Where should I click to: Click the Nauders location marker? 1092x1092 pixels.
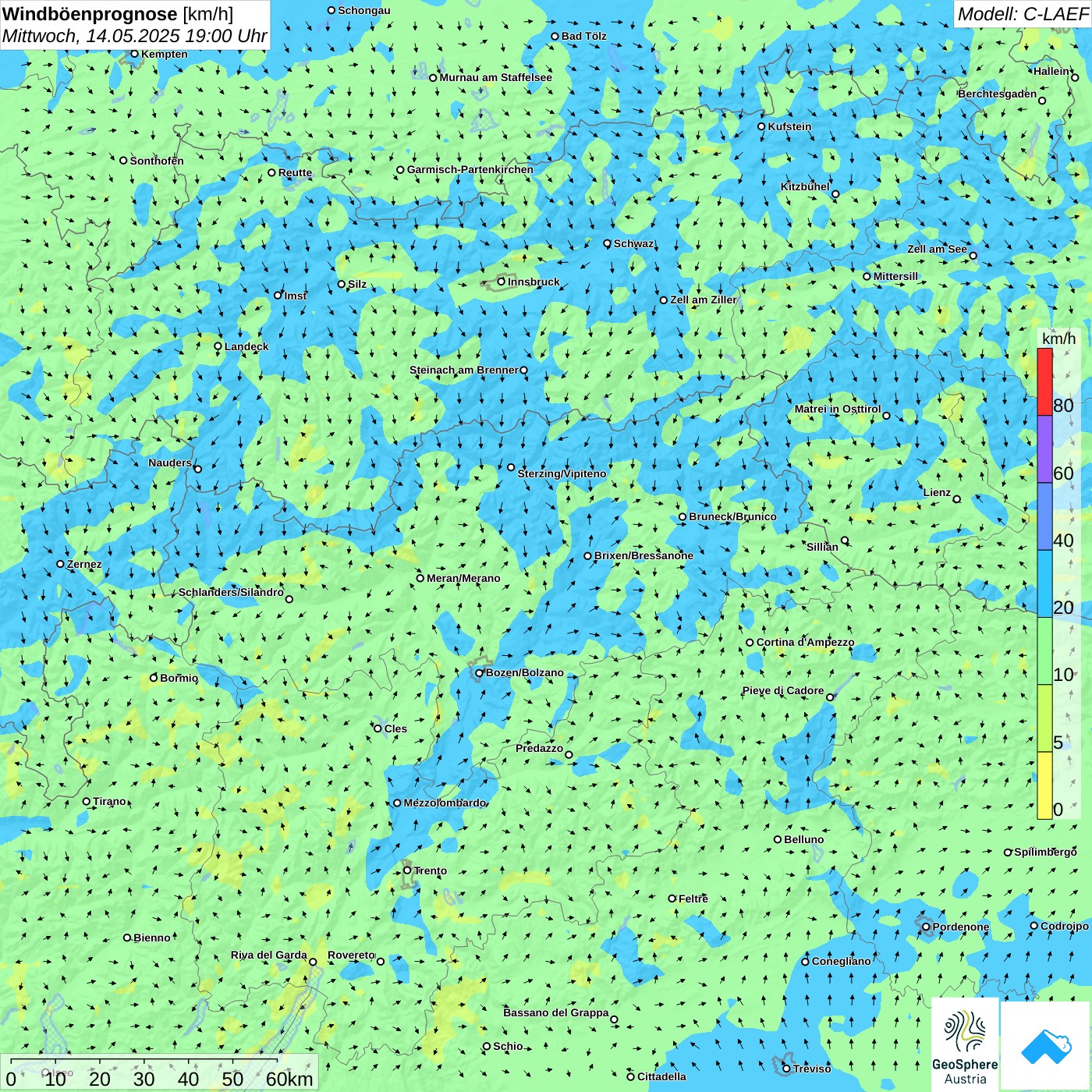click(198, 469)
